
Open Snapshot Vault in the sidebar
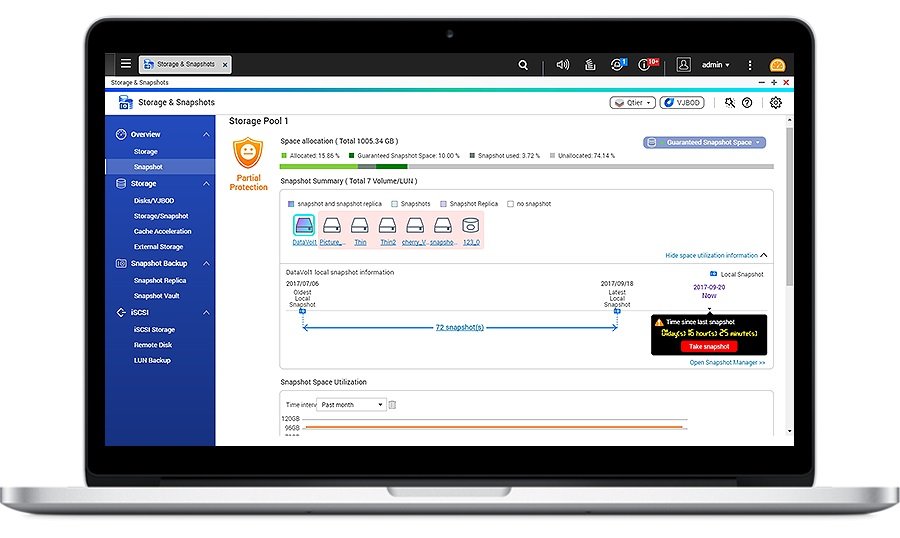[x=157, y=296]
